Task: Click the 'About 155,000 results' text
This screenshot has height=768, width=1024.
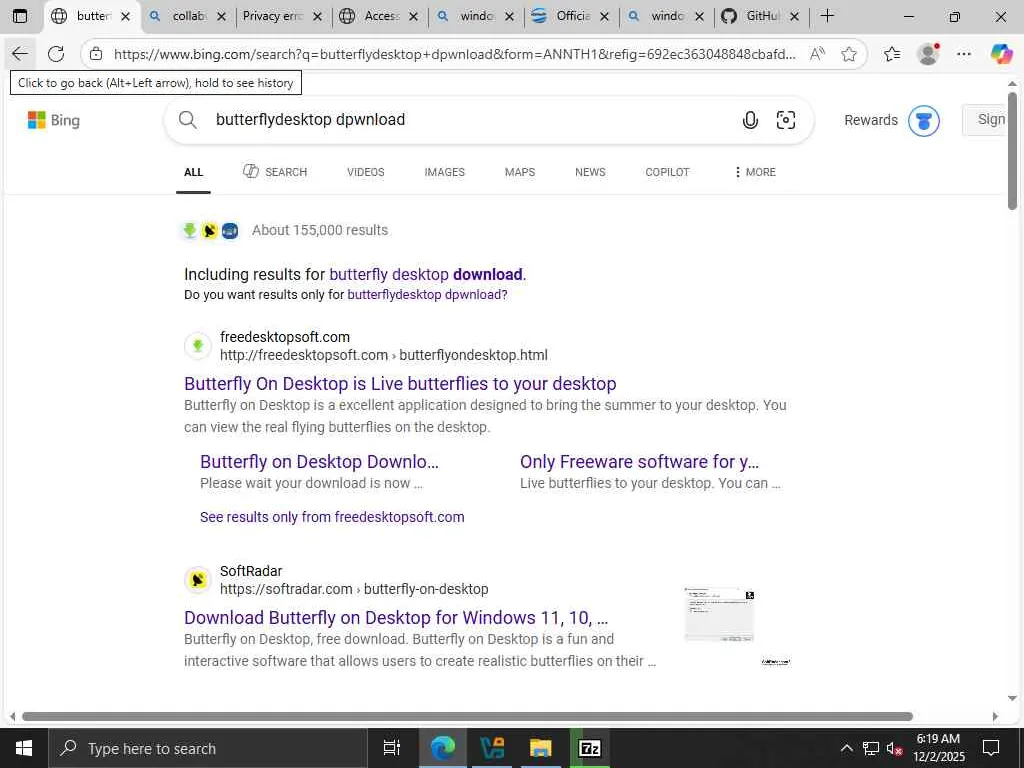Action: (x=320, y=230)
